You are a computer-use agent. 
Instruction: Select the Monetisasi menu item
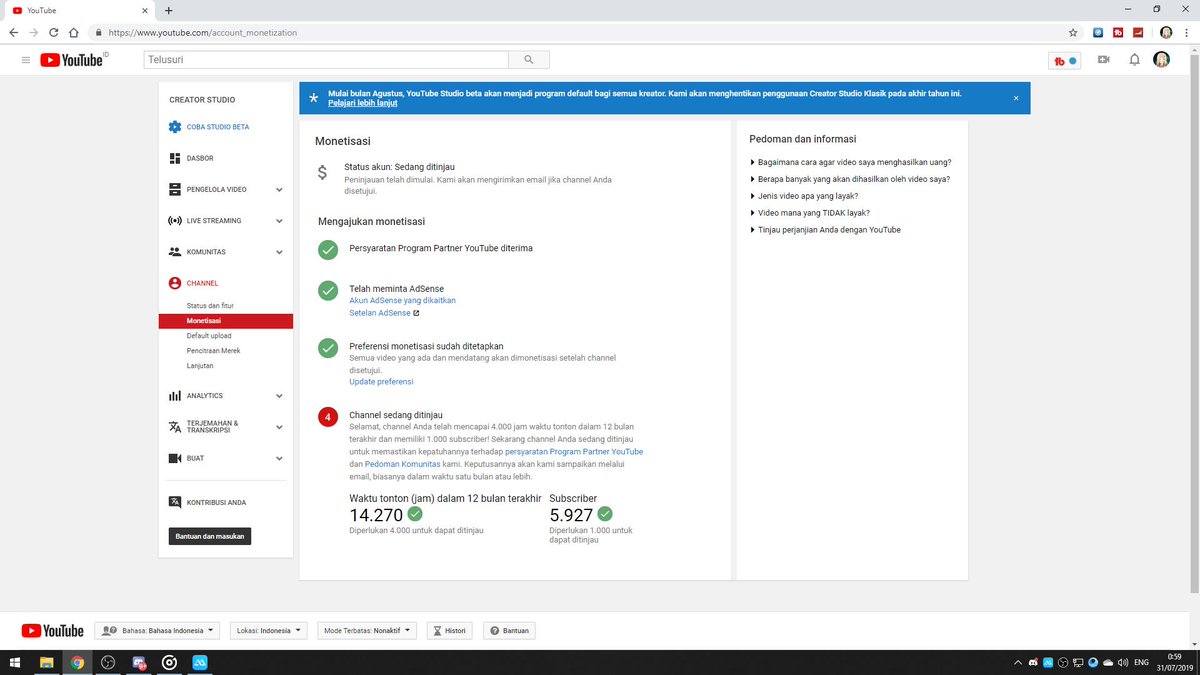point(225,321)
